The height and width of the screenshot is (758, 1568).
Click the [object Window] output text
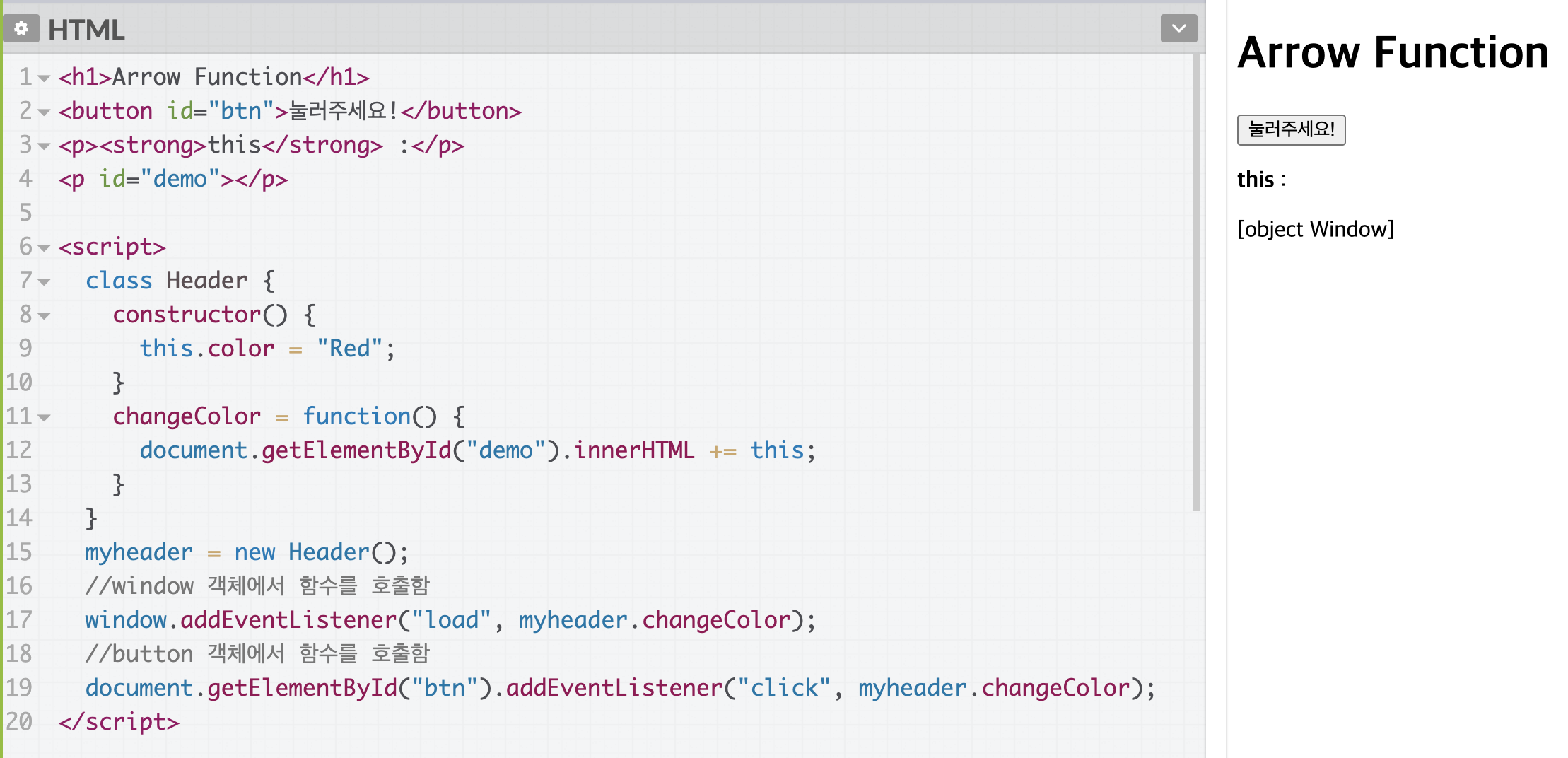[1316, 229]
